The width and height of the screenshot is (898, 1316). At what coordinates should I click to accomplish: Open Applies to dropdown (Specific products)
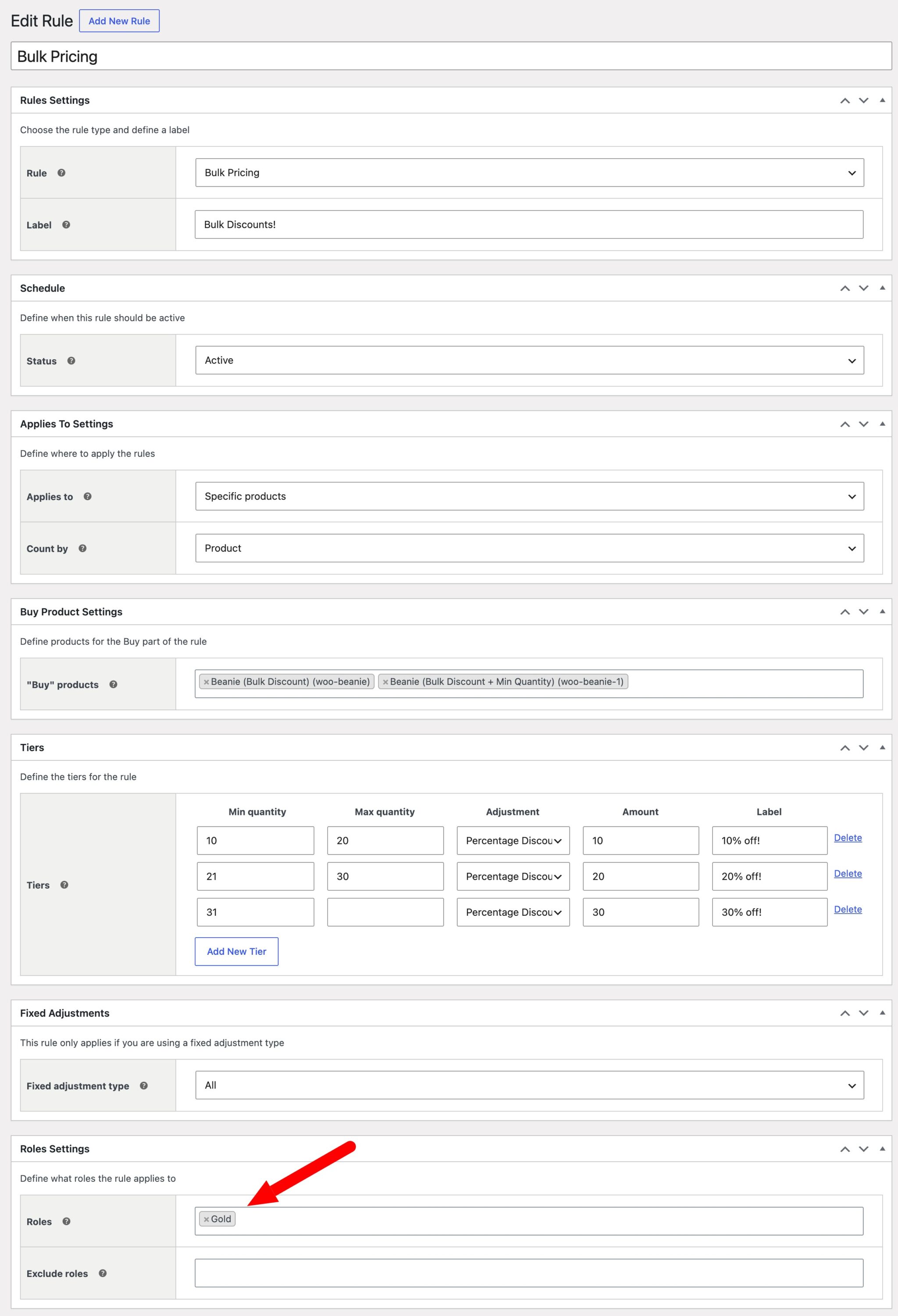[529, 496]
